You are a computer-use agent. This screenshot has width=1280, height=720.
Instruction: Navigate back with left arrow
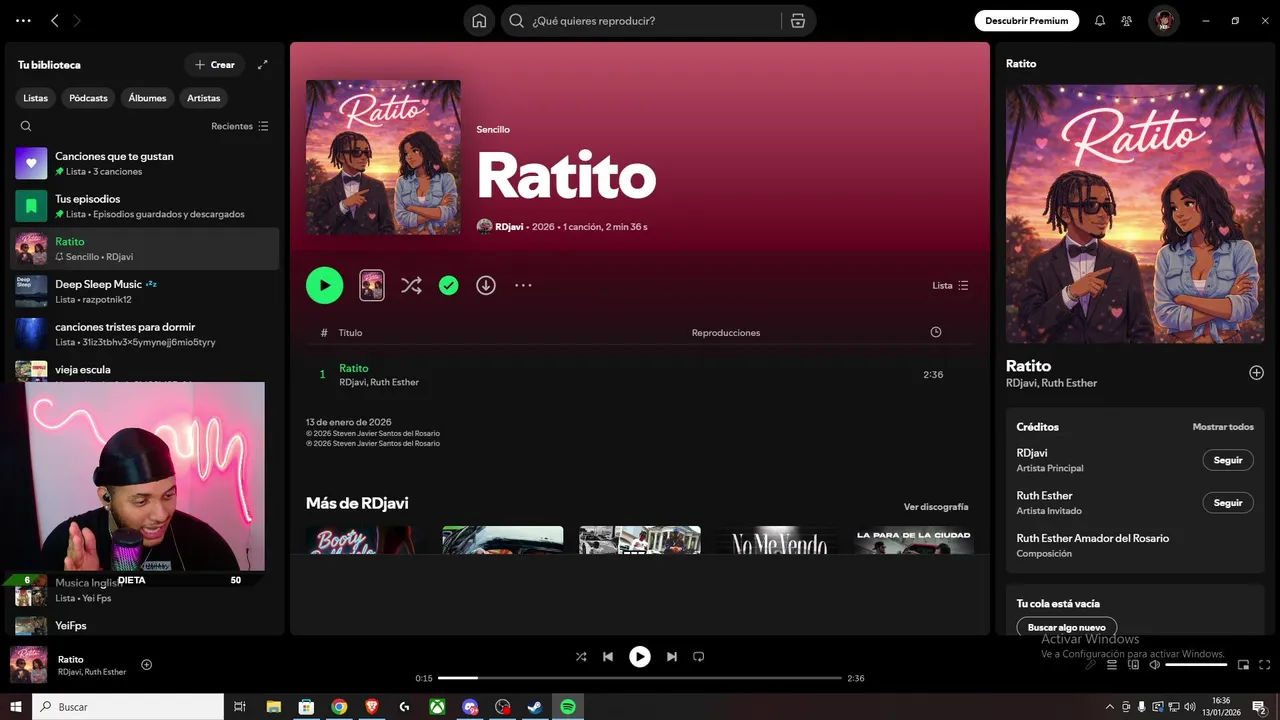[55, 20]
